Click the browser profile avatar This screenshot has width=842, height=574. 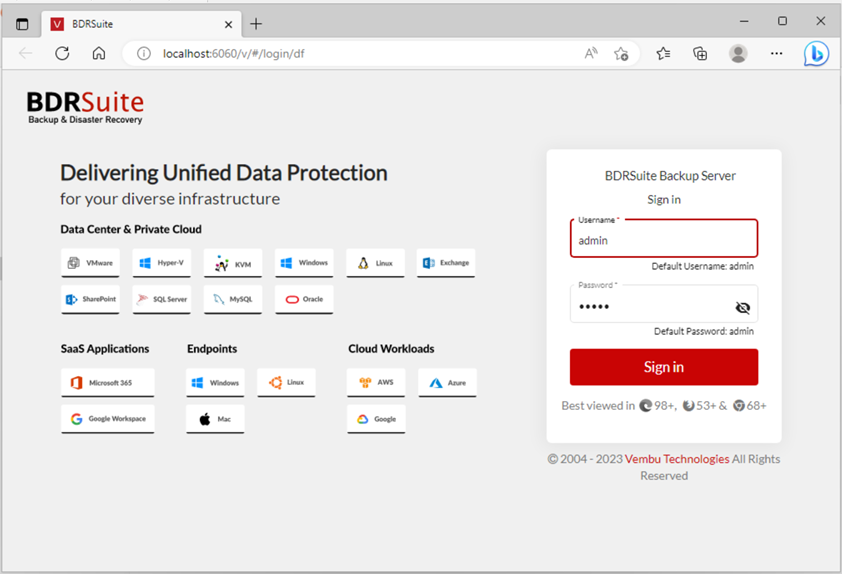point(738,53)
